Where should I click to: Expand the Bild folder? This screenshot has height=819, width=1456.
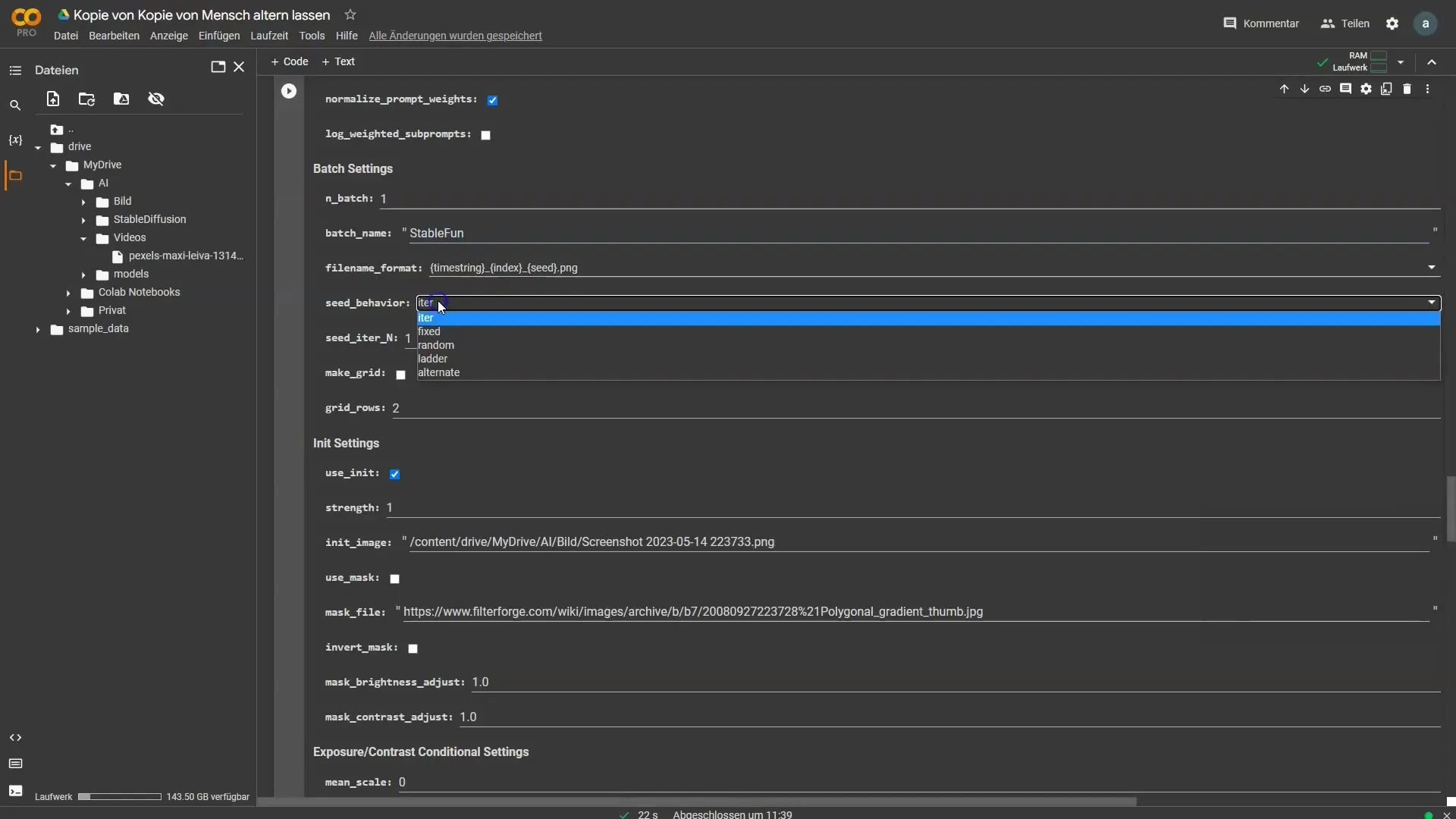point(83,202)
